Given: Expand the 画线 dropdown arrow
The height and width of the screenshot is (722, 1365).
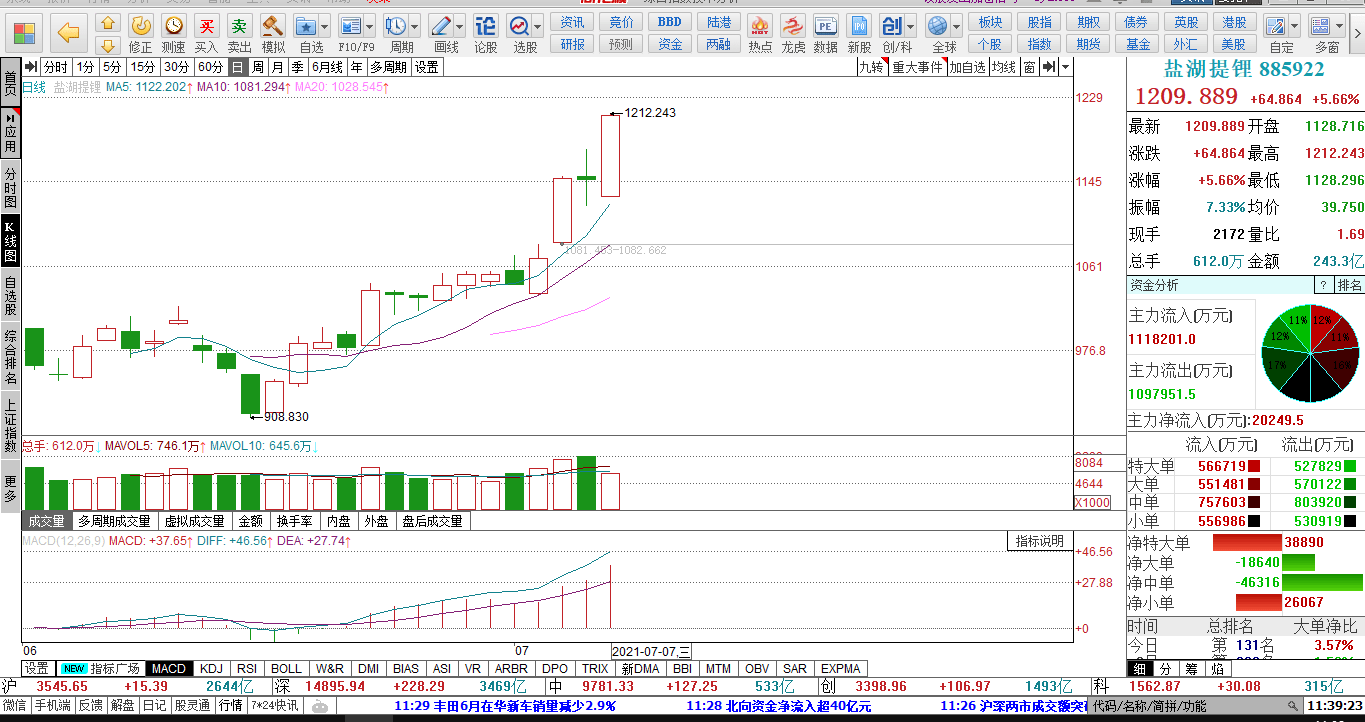Looking at the screenshot, I should [x=459, y=26].
